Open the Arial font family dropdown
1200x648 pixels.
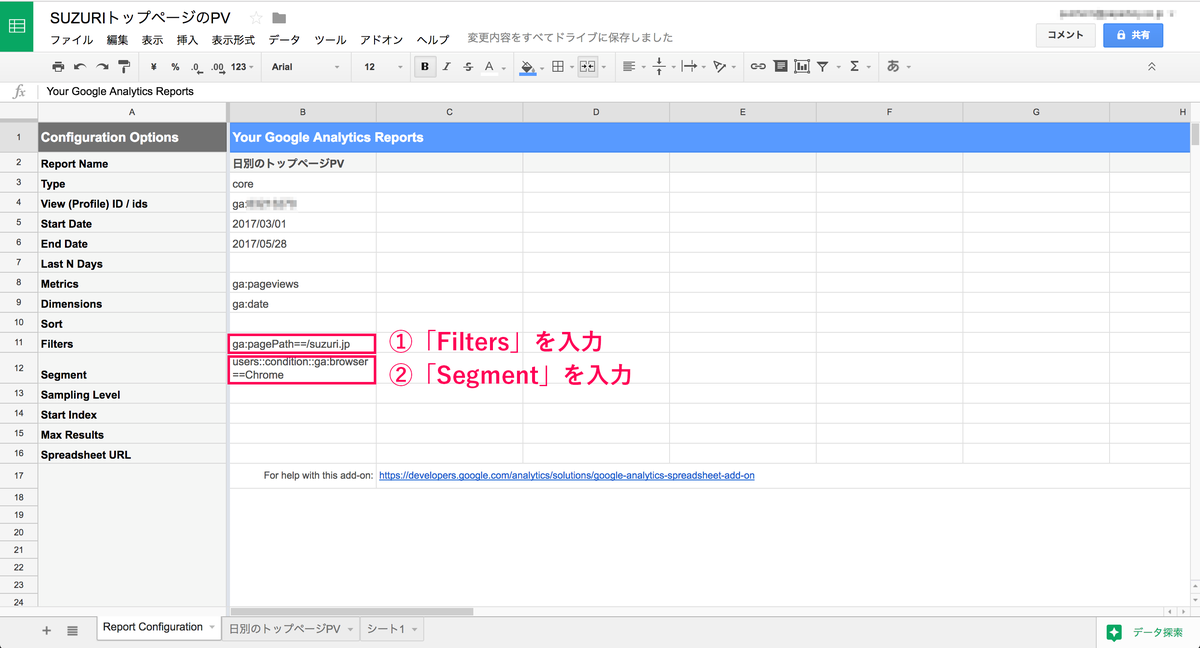tap(307, 67)
